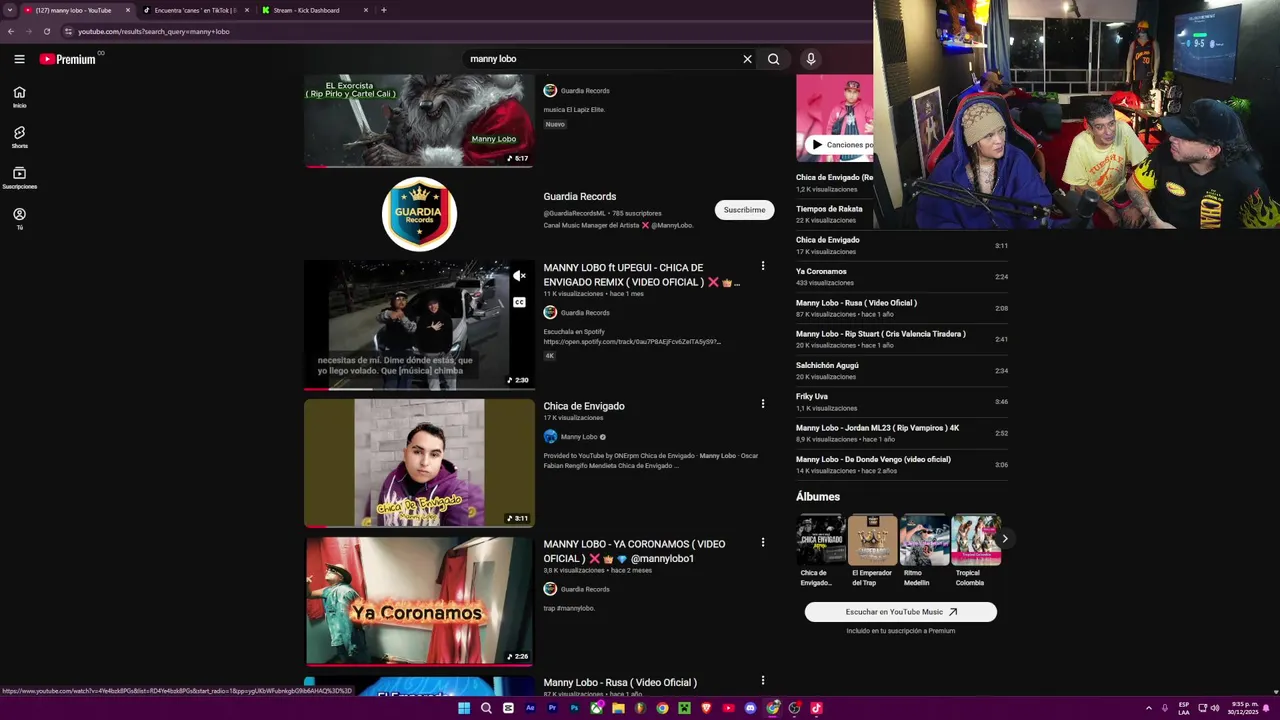Launch Premiere Pro from the taskbar
Screen dimensions: 1280x720
point(552,708)
